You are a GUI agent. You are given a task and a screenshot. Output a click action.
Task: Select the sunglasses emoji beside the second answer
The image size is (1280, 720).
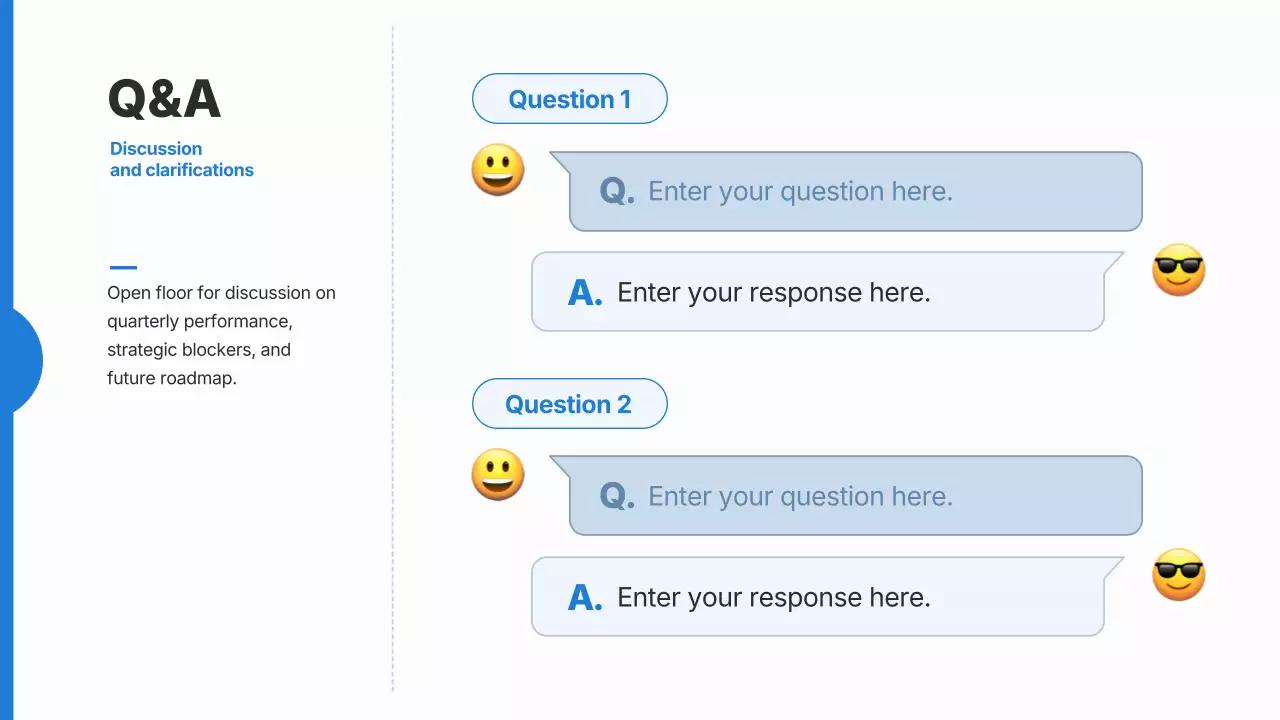pos(1178,575)
